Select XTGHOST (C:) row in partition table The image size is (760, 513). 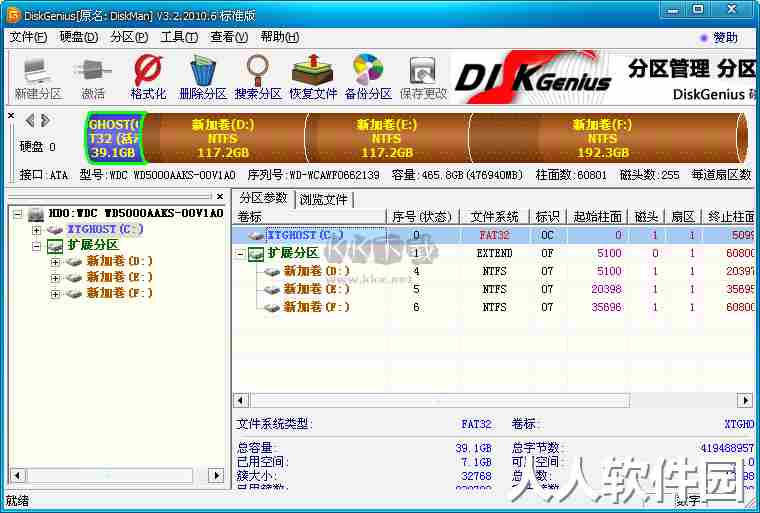(494, 236)
